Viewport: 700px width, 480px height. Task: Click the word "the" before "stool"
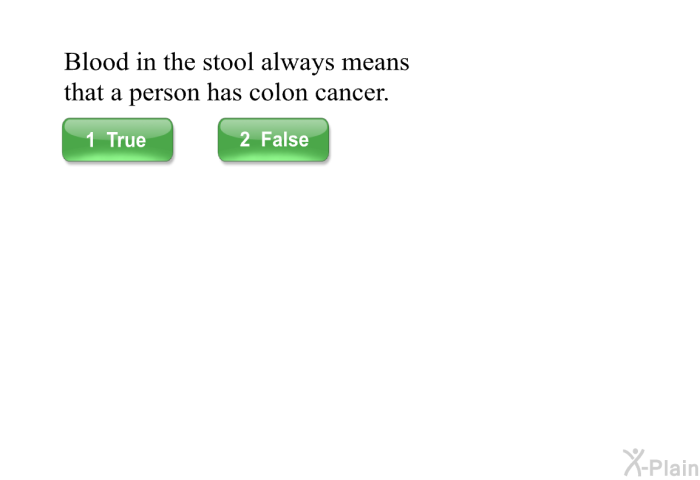click(x=179, y=62)
